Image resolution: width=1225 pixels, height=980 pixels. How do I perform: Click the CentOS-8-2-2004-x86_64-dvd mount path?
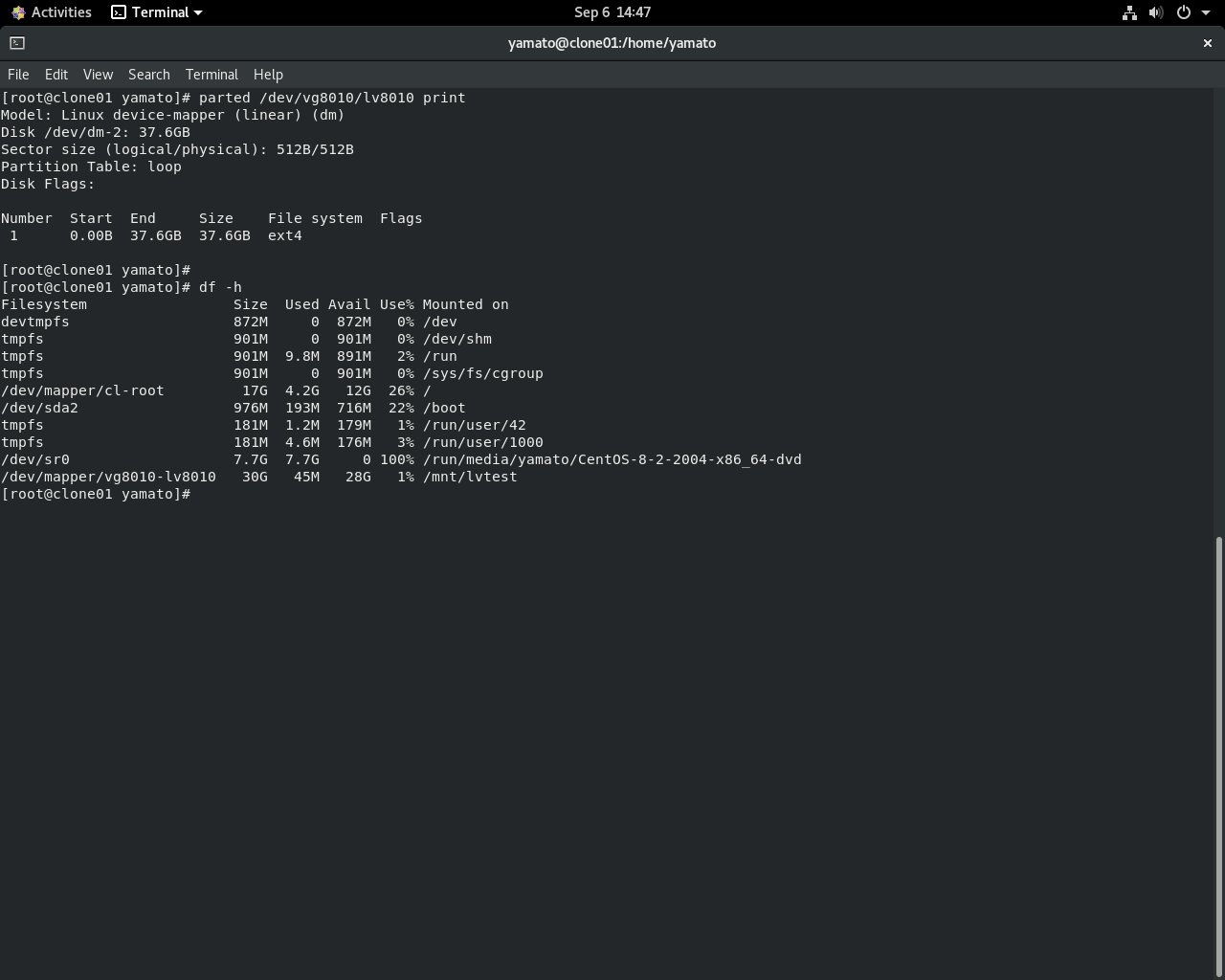[612, 459]
